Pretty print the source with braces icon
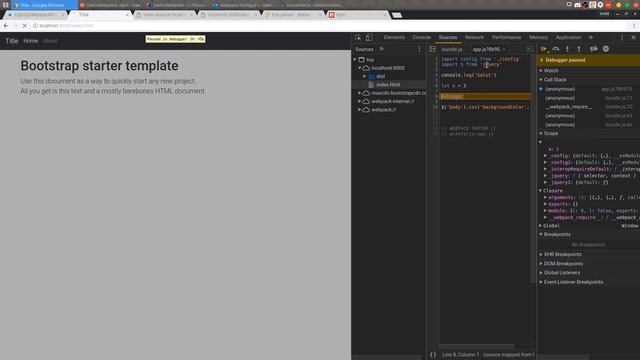The width and height of the screenshot is (640, 360). 433,355
